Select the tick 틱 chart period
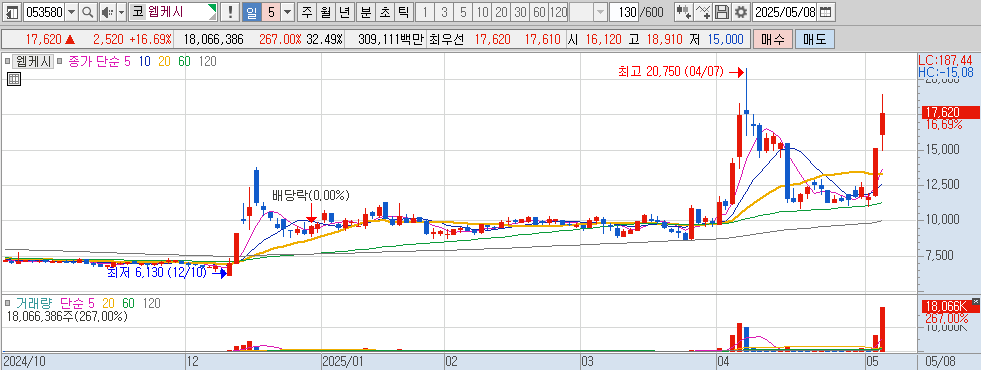Viewport: 981px width, 370px height. click(404, 12)
